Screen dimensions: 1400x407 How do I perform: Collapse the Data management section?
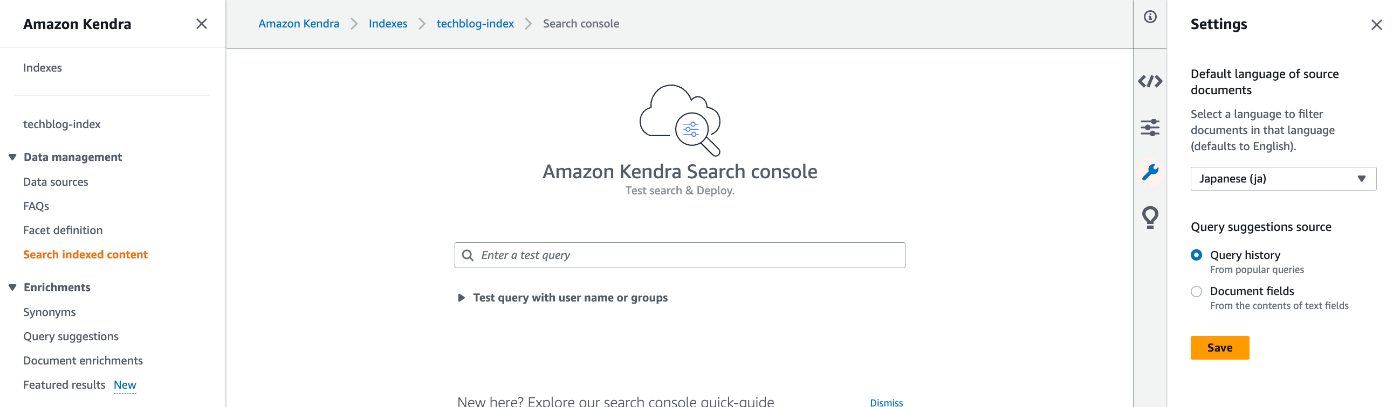(x=13, y=157)
